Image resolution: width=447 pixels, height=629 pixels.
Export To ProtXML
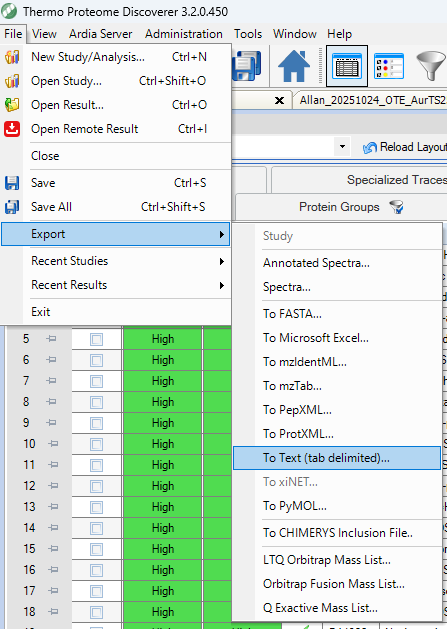click(x=337, y=434)
